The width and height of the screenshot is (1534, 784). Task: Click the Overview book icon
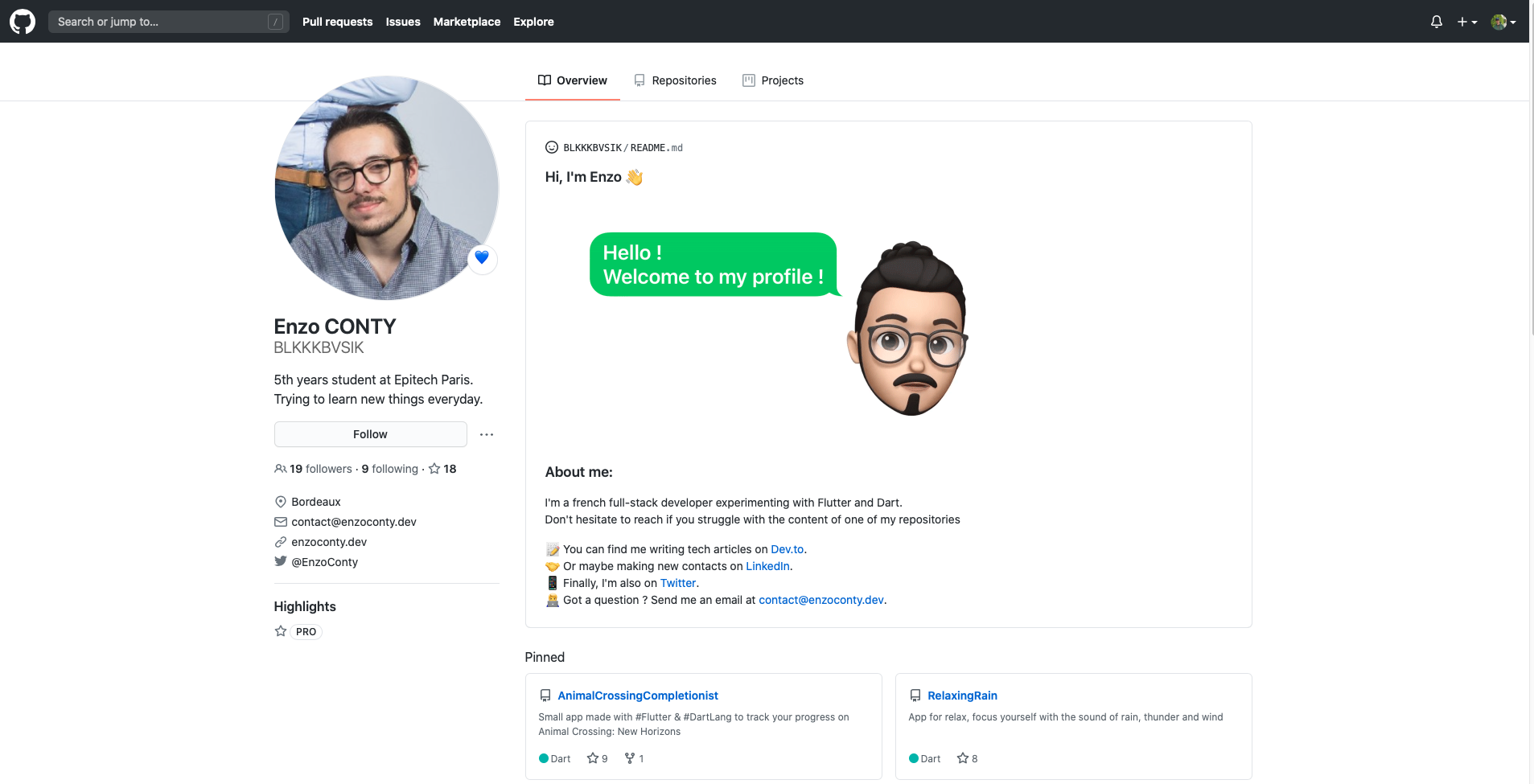(x=545, y=80)
